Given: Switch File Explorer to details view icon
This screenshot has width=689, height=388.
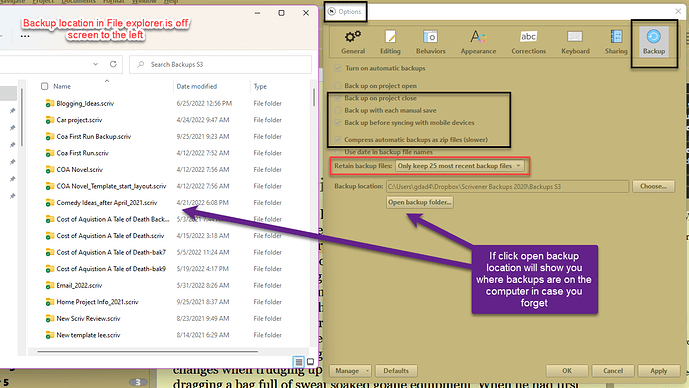Looking at the screenshot, I should [299, 362].
